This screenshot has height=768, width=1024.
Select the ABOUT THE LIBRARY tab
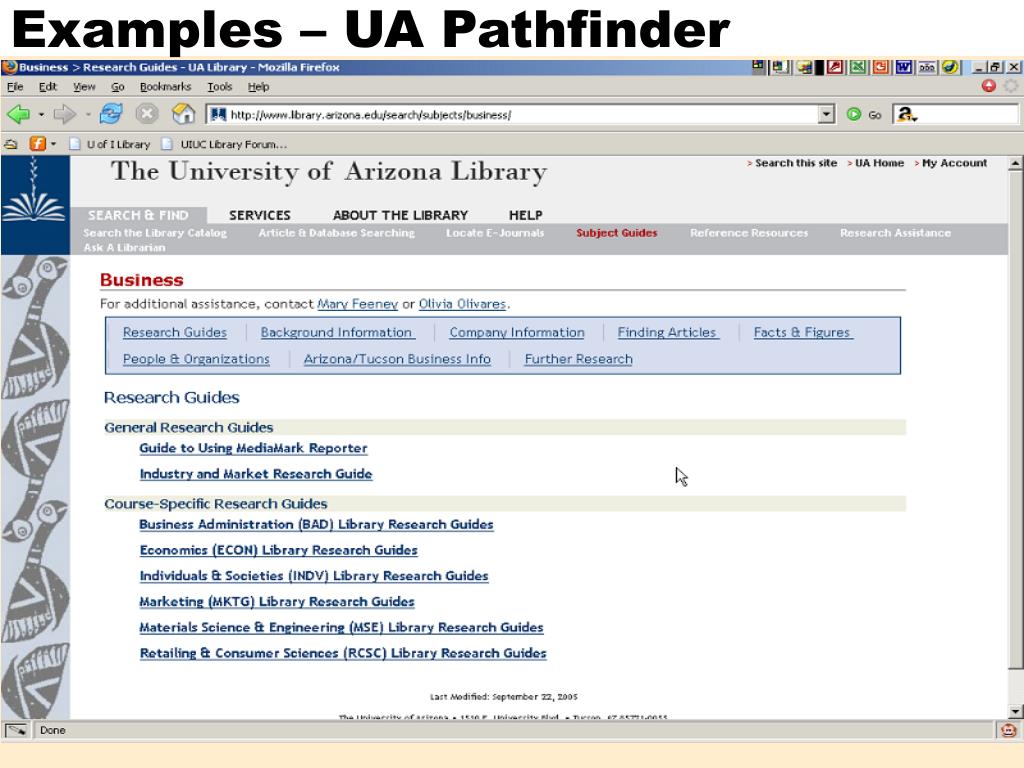400,216
